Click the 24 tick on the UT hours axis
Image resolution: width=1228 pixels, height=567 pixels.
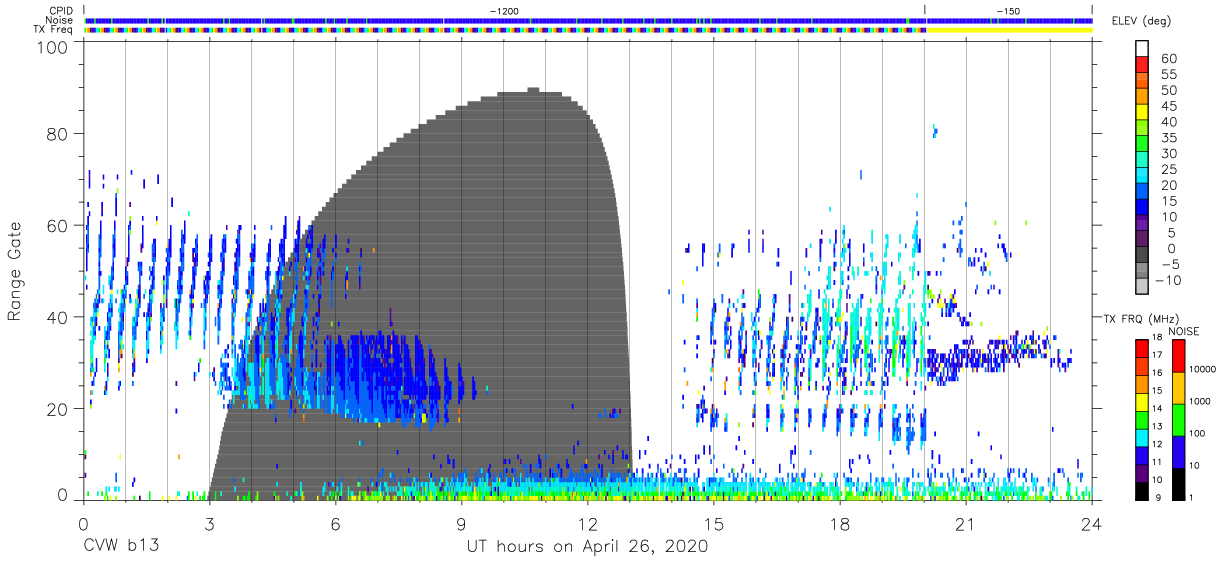[1091, 523]
